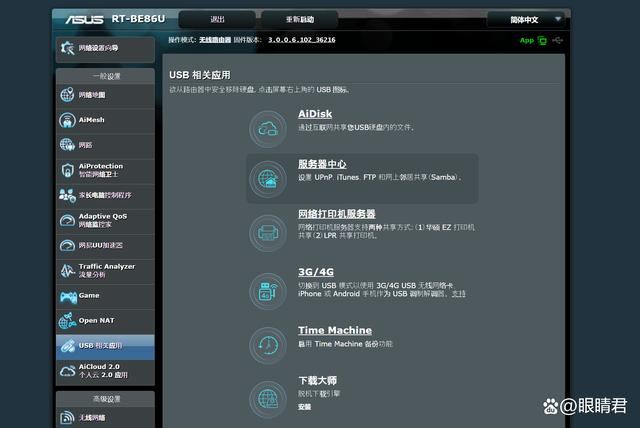Click the 服务器中心 round icon
640x428 pixels.
[268, 178]
